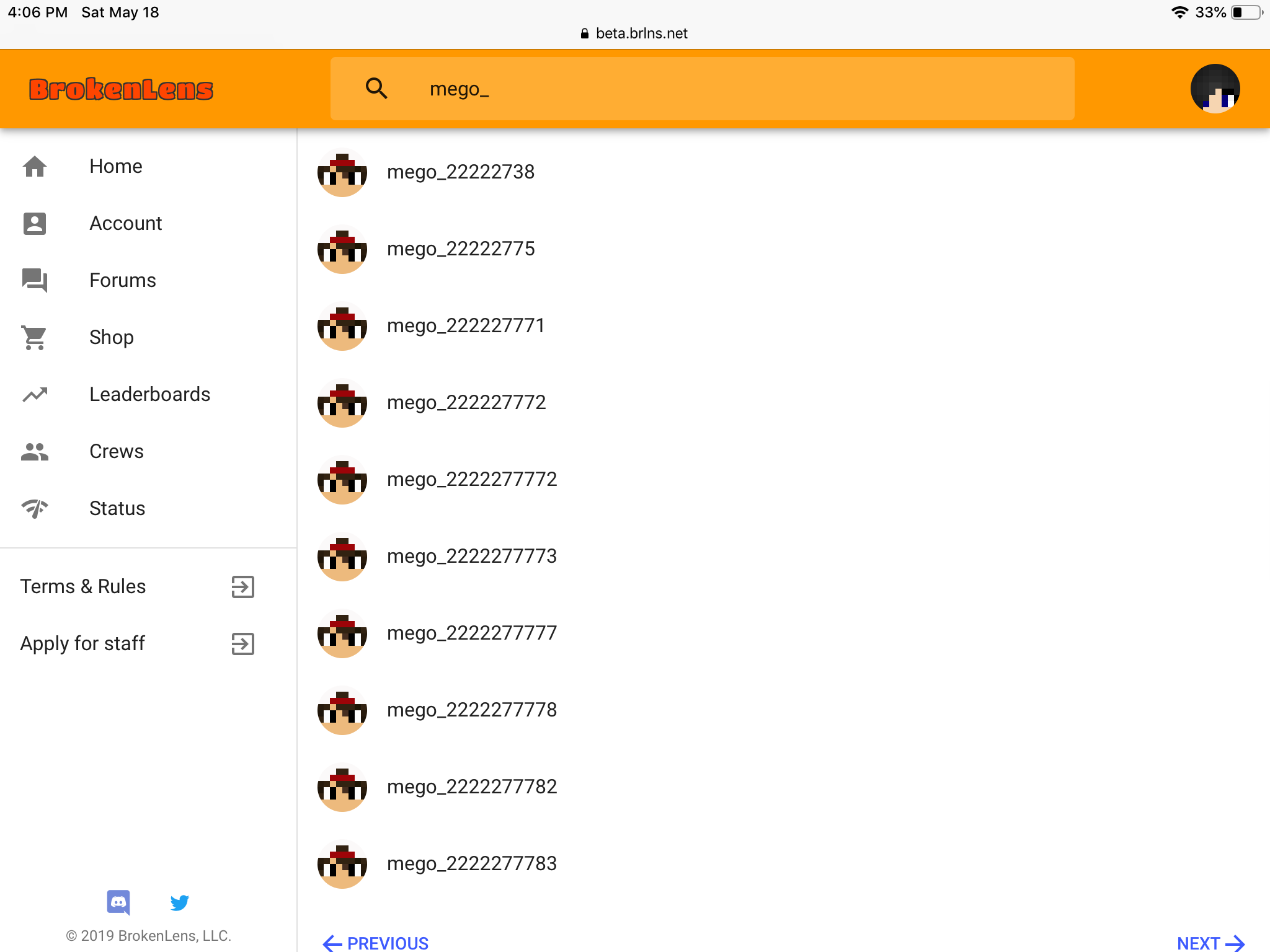This screenshot has width=1270, height=952.
Task: Navigate to Leaderboards
Action: (149, 394)
